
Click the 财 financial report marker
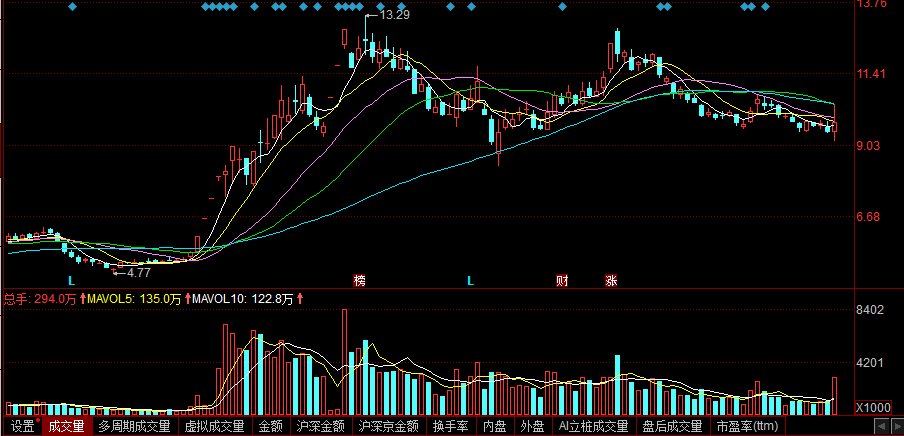tap(562, 281)
